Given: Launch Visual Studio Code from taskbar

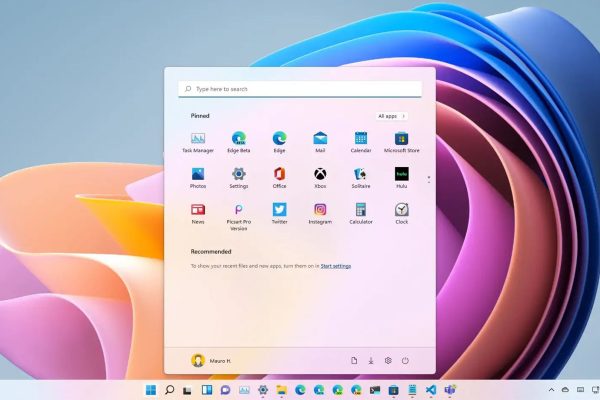Looking at the screenshot, I should [x=431, y=390].
